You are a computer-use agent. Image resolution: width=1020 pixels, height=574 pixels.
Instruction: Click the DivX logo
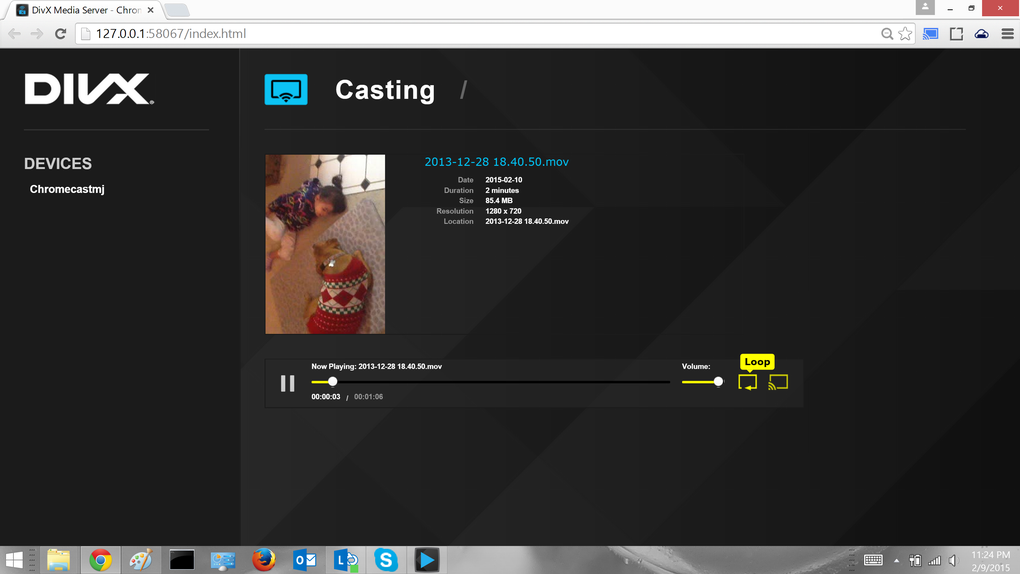pos(89,89)
